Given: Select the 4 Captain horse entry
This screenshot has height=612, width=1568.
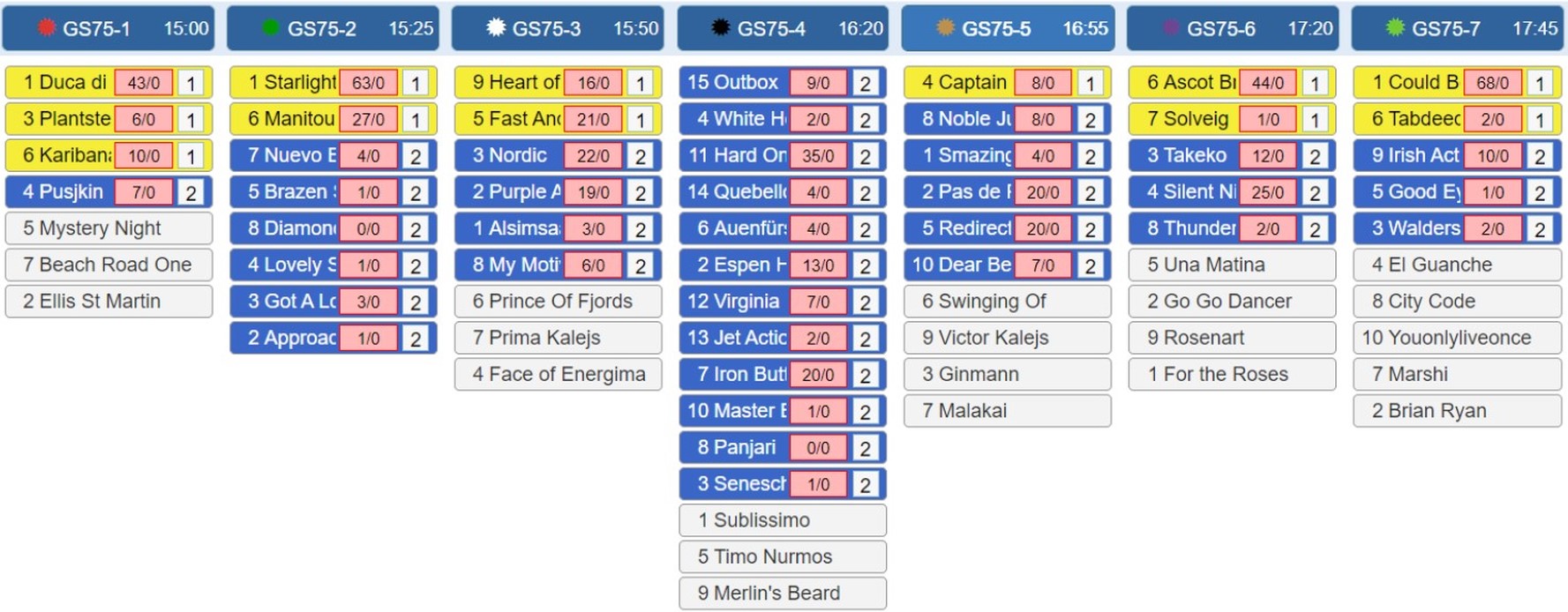Looking at the screenshot, I should click(x=1008, y=83).
